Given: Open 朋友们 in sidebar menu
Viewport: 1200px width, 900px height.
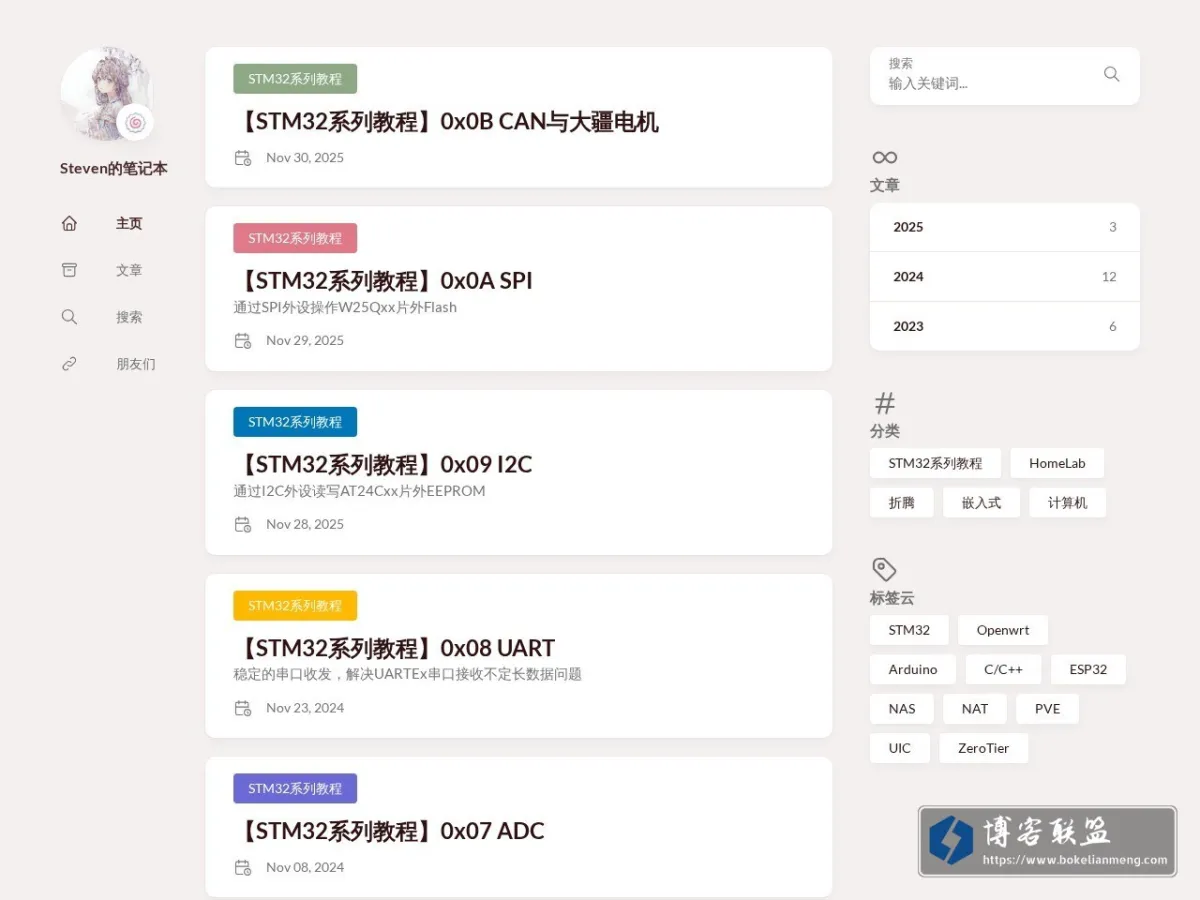Looking at the screenshot, I should [136, 364].
